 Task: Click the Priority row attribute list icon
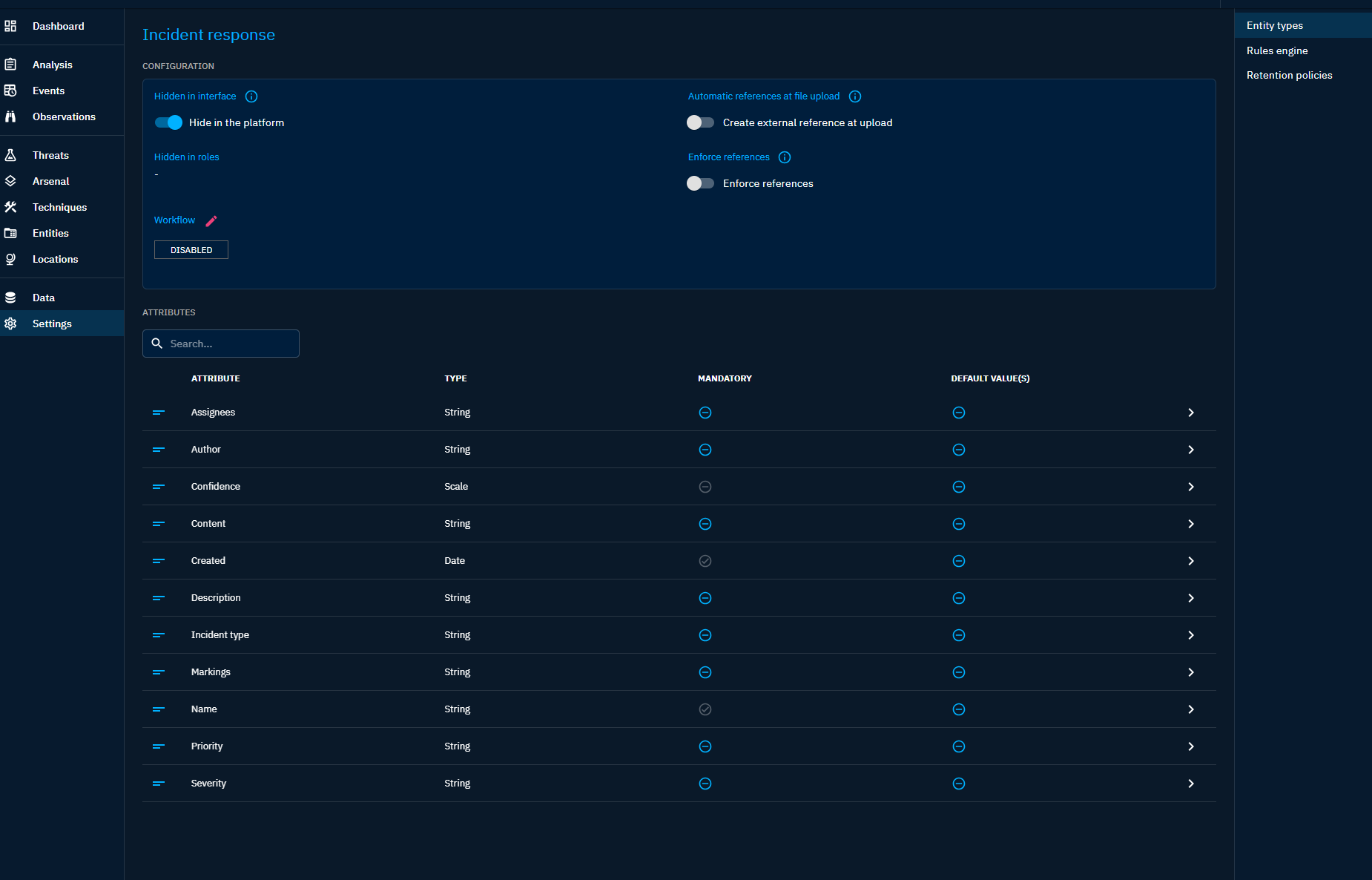pos(159,746)
